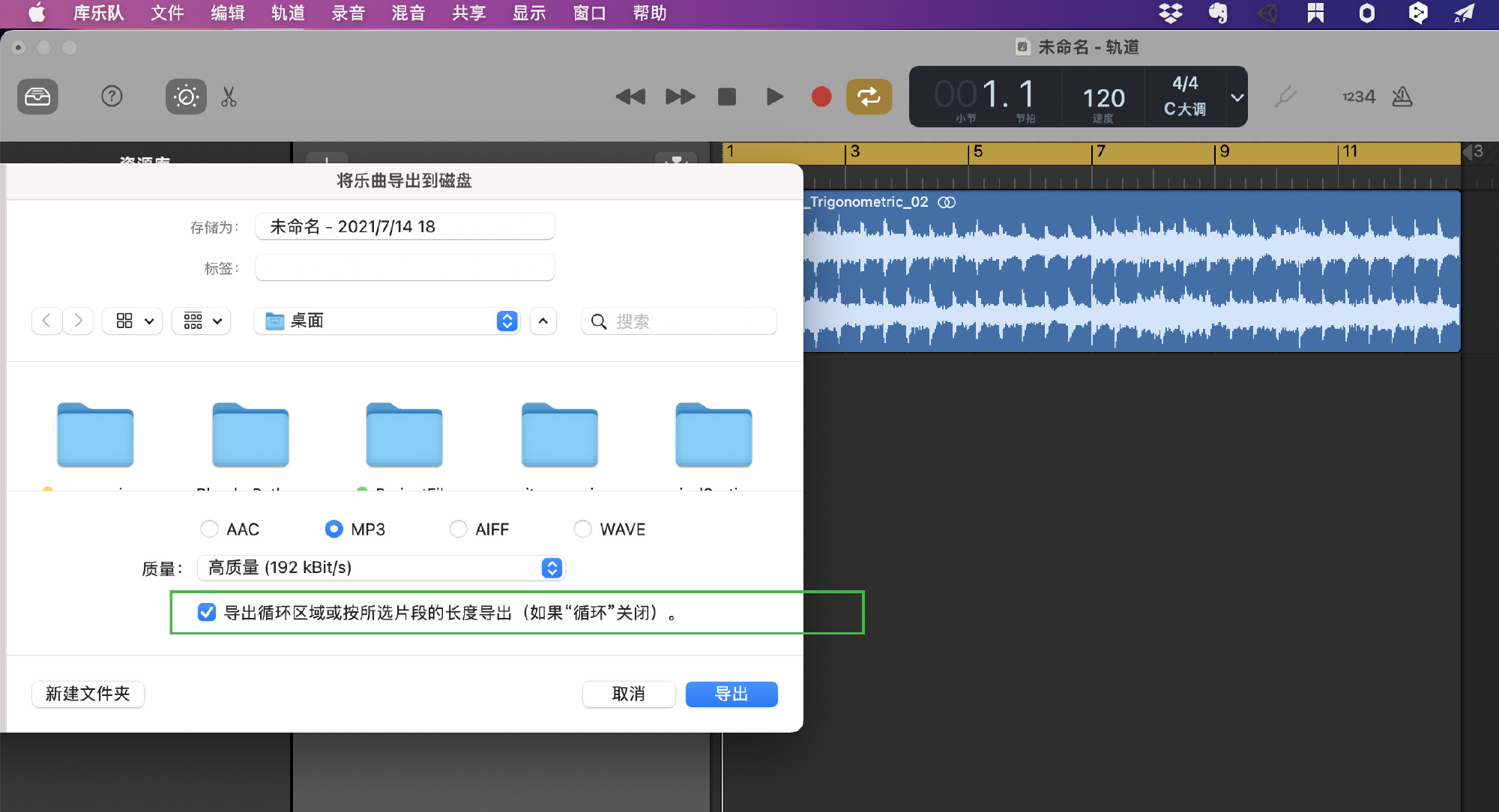Toggle the Smart Controls dial button
This screenshot has height=812, width=1499.
[186, 97]
